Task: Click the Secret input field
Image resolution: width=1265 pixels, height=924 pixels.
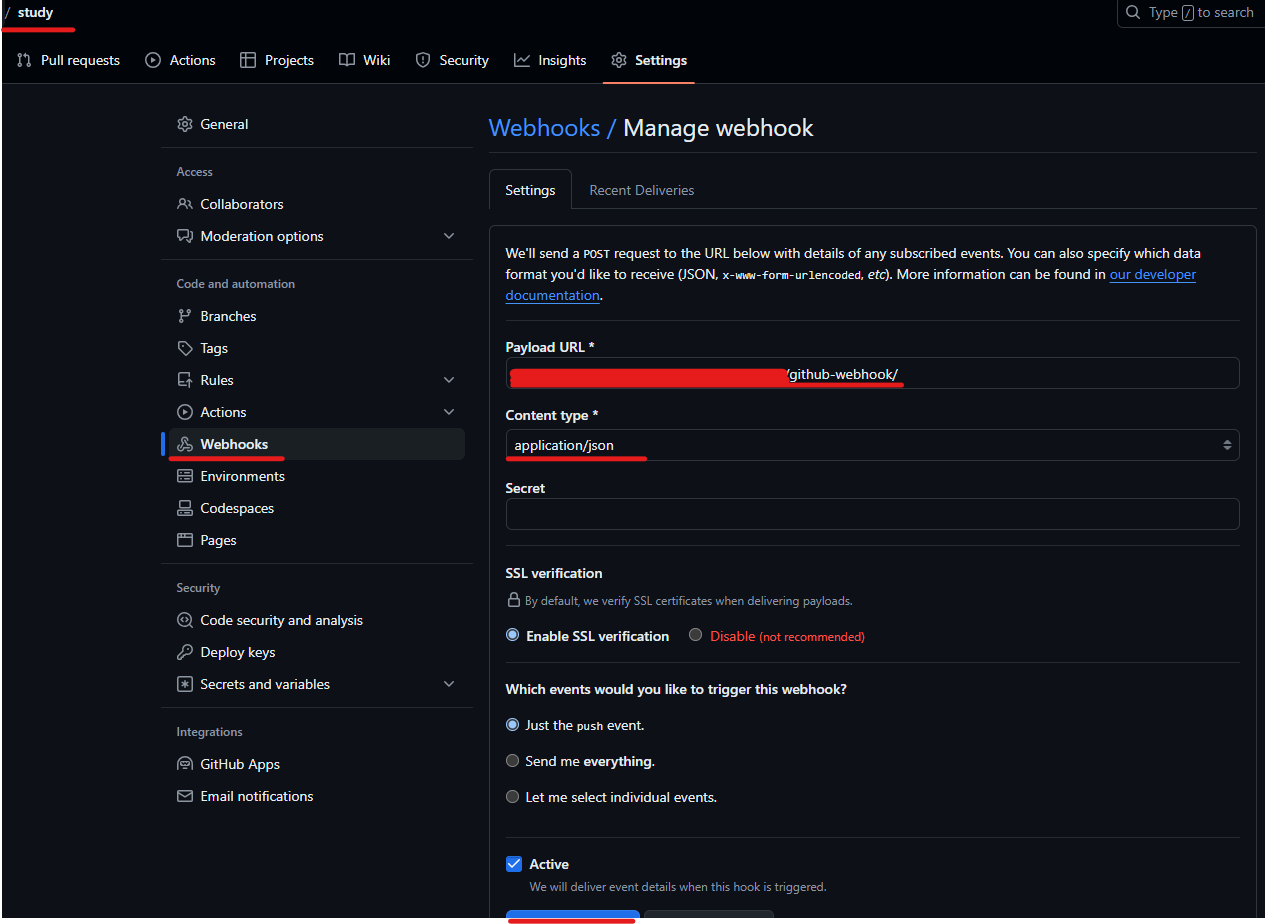Action: click(x=872, y=514)
